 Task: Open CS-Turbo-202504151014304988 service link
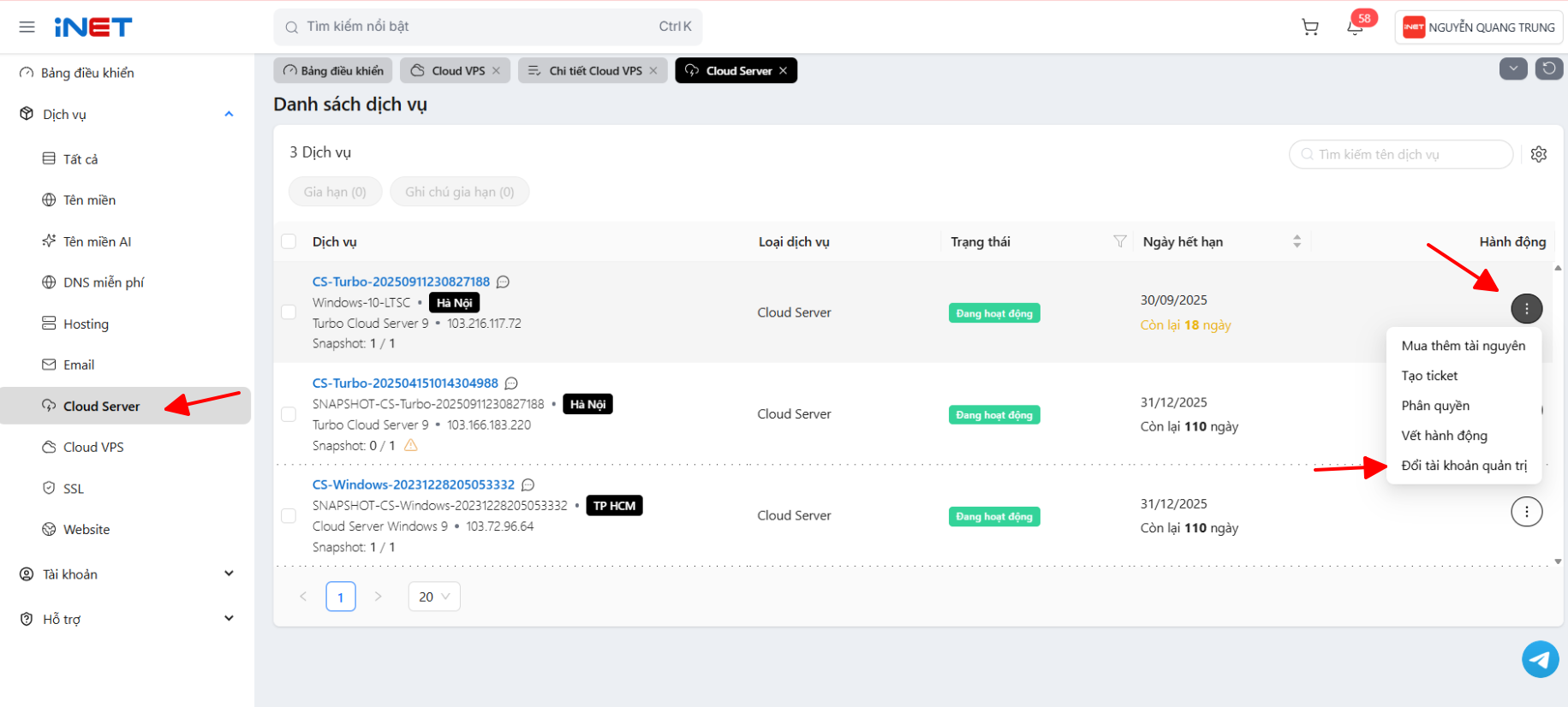tap(405, 383)
